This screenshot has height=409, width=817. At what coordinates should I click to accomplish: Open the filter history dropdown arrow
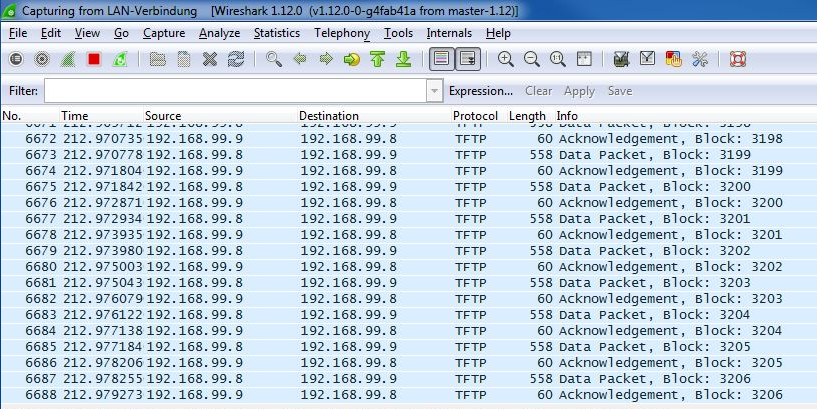433,91
